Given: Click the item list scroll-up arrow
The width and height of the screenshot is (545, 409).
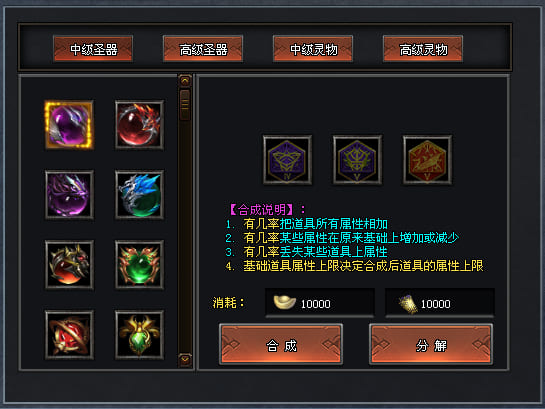Looking at the screenshot, I should click(x=185, y=81).
